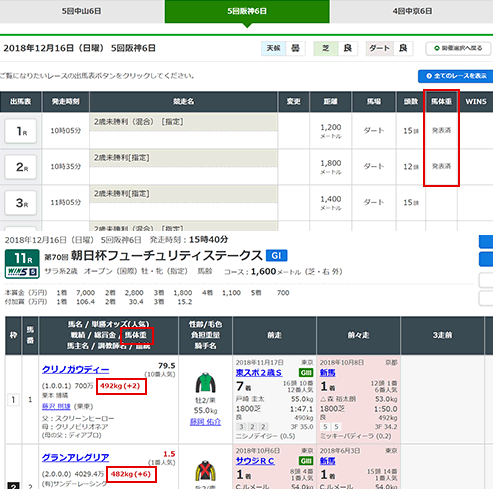The width and height of the screenshot is (493, 489).
Task: Open the サウジRC previous race link
Action: [255, 461]
